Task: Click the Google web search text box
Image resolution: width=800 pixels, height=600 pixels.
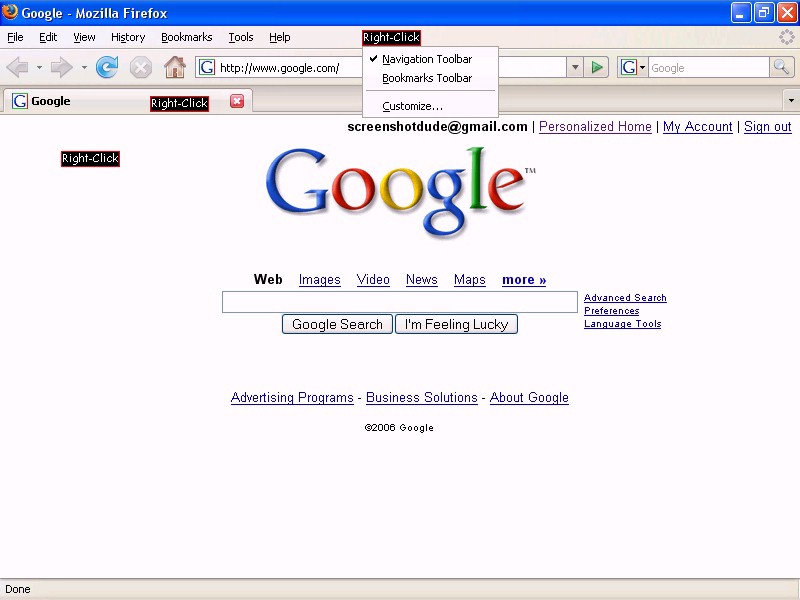Action: tap(399, 302)
